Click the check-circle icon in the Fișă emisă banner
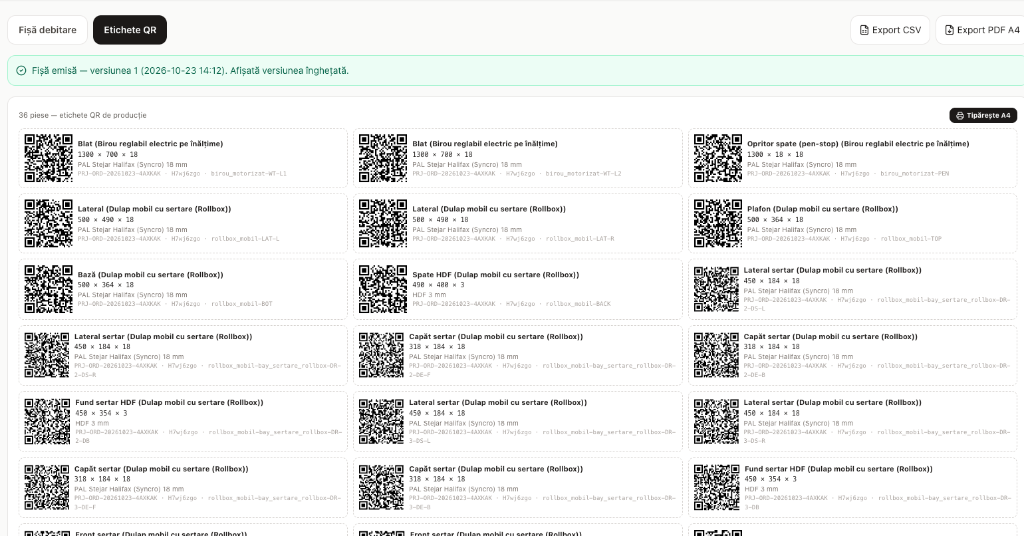The height and width of the screenshot is (536, 1024). click(21, 71)
